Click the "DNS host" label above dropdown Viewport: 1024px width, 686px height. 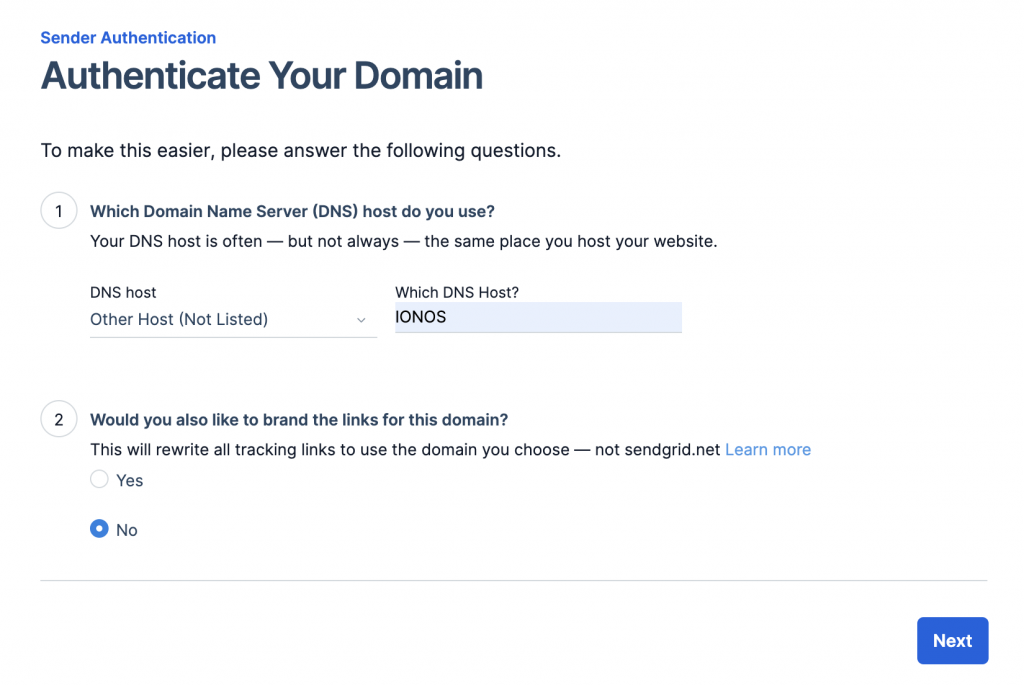coord(123,292)
